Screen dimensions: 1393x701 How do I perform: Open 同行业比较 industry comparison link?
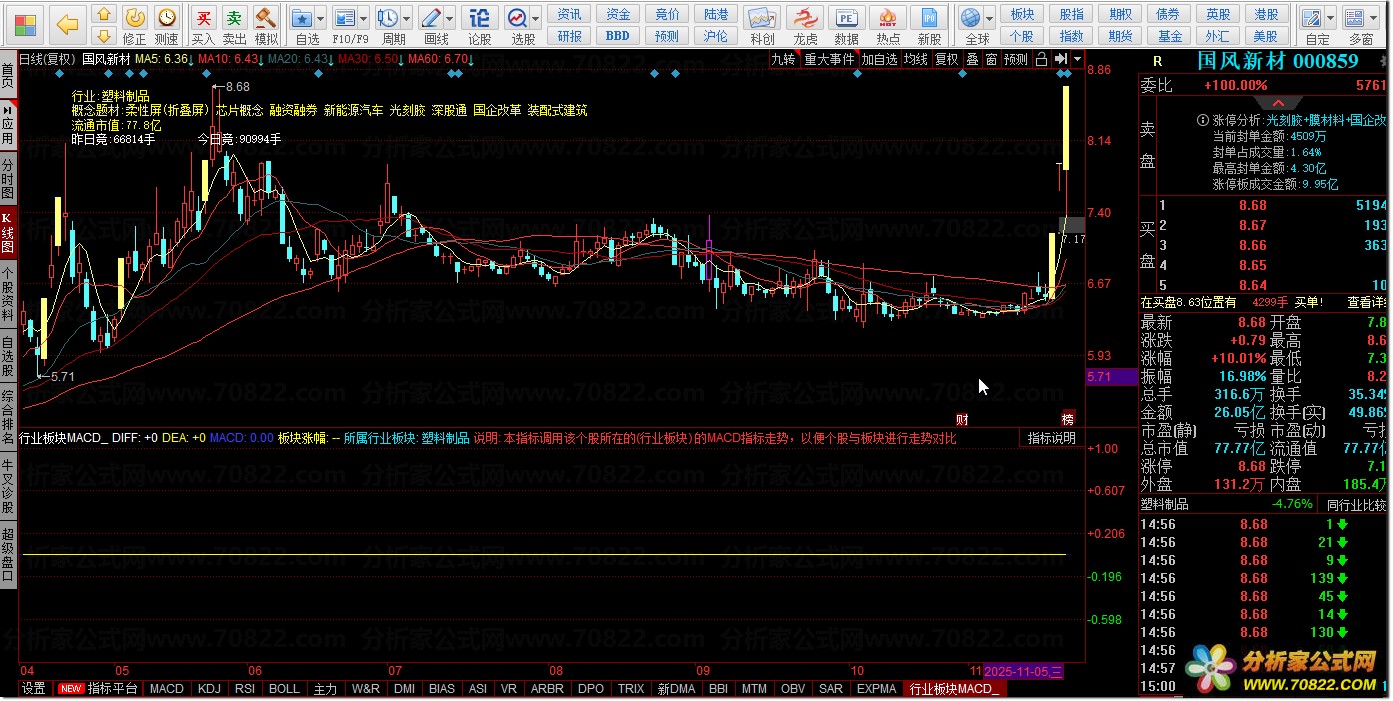[1355, 504]
